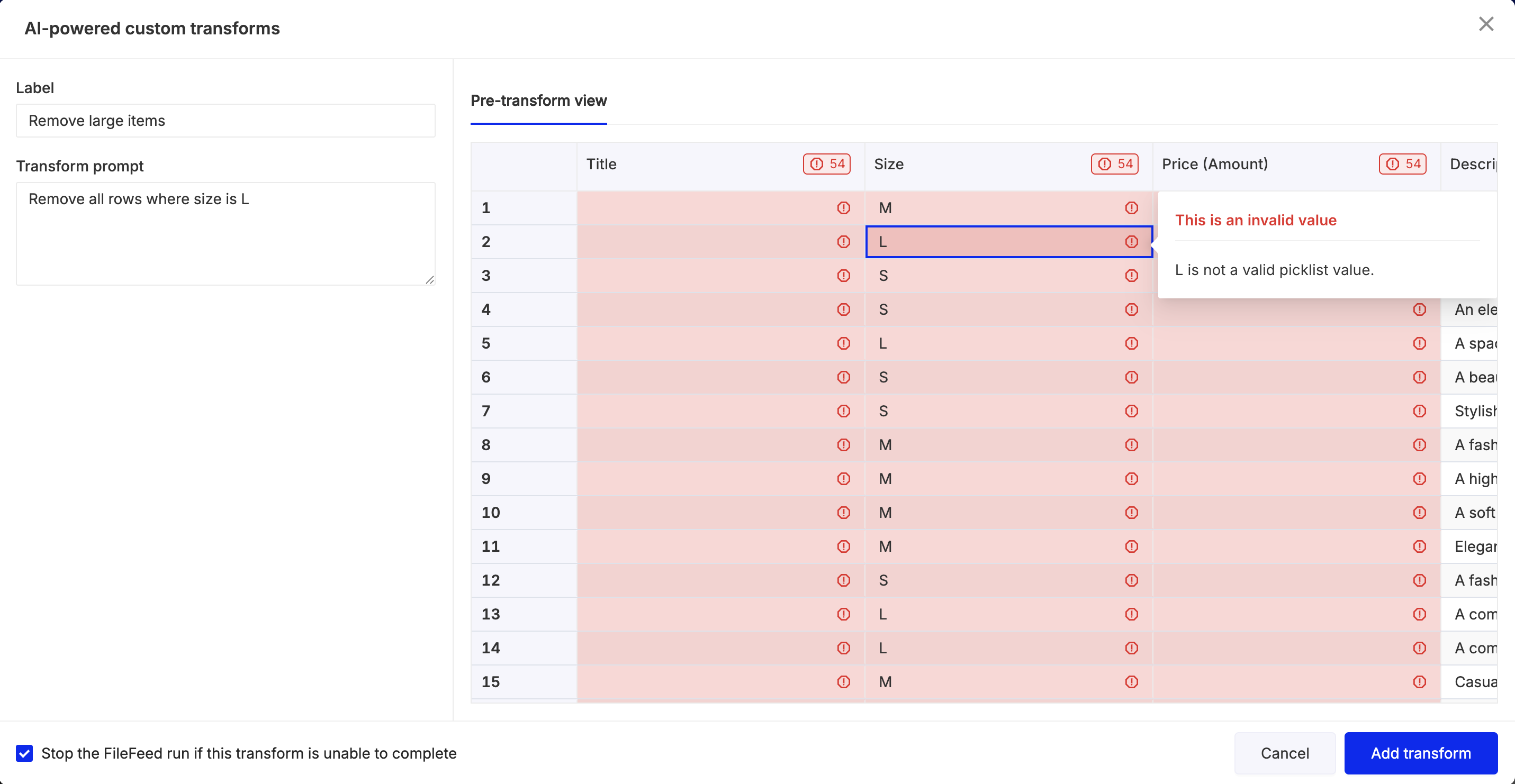The height and width of the screenshot is (784, 1515).
Task: Click error icon in row 5 Price cell
Action: 1419,343
